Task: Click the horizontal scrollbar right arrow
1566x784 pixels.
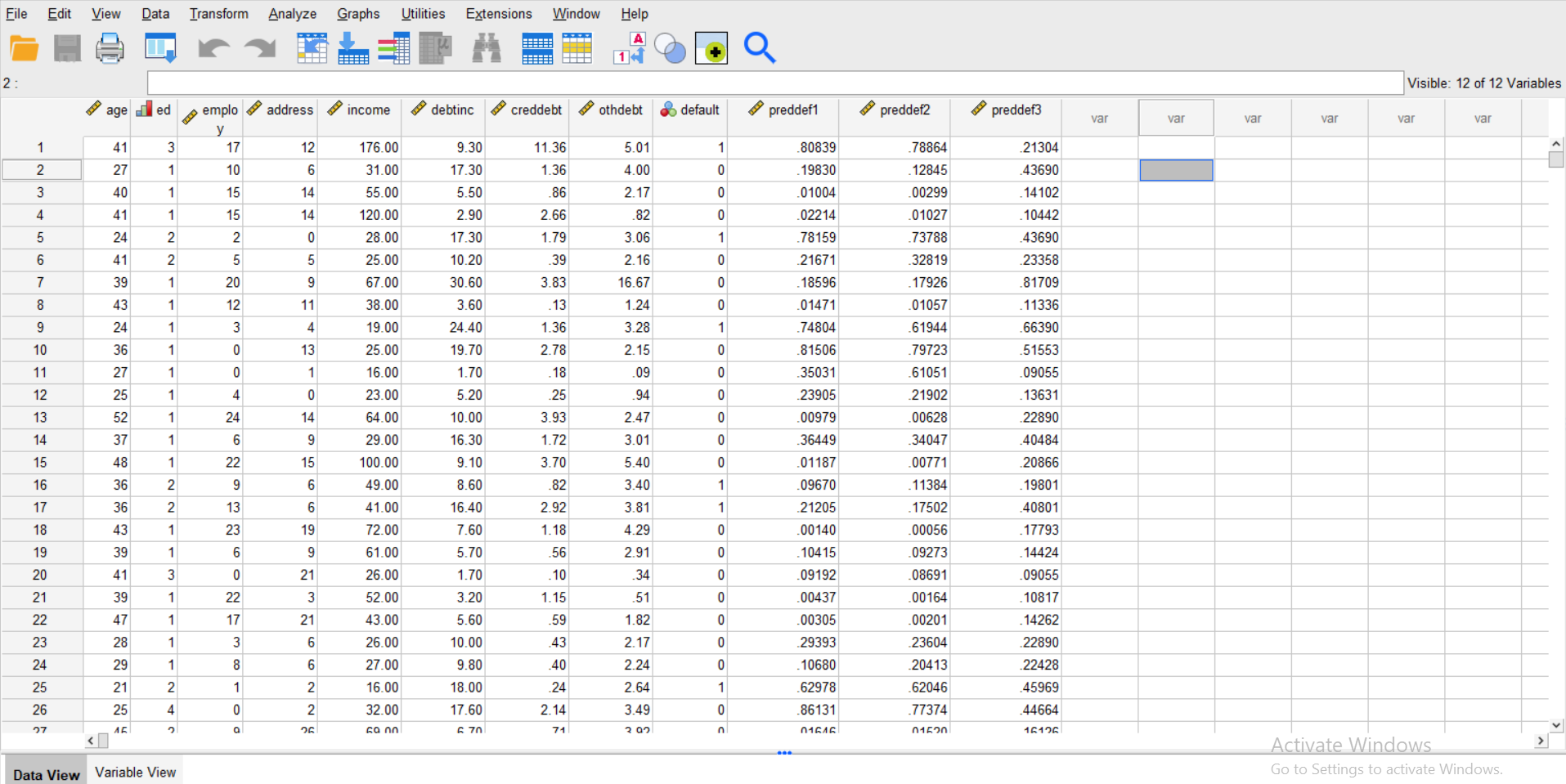Action: pos(1541,741)
